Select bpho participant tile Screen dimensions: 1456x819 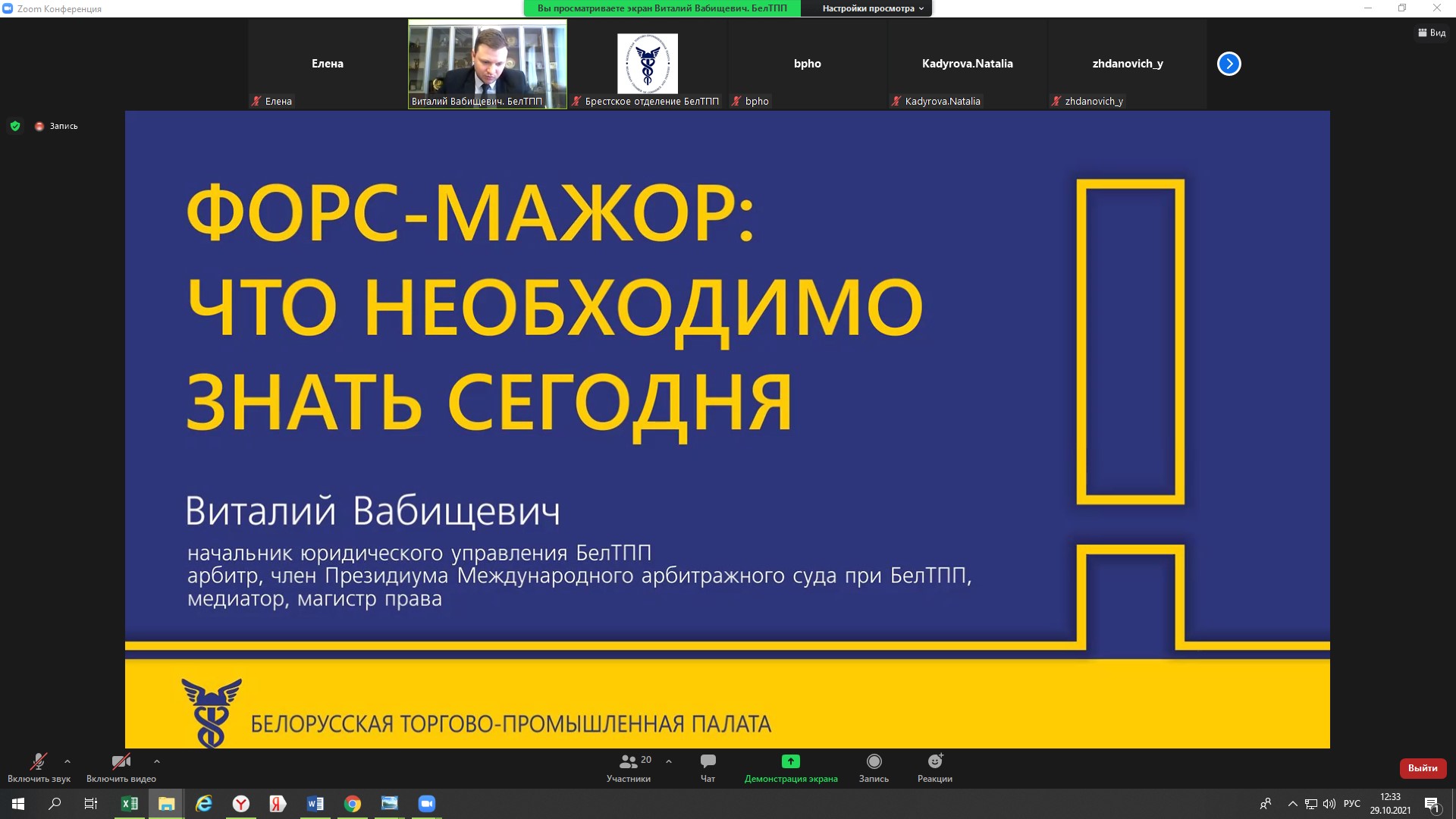tap(808, 64)
